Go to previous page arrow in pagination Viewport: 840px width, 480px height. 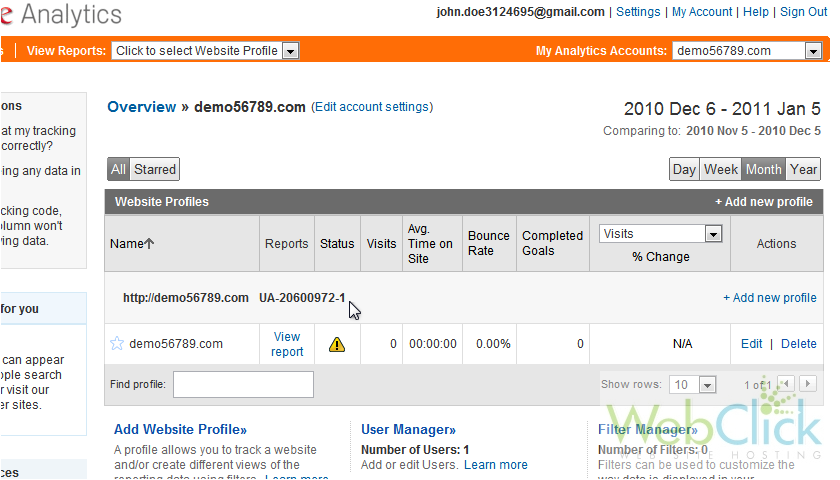click(786, 384)
